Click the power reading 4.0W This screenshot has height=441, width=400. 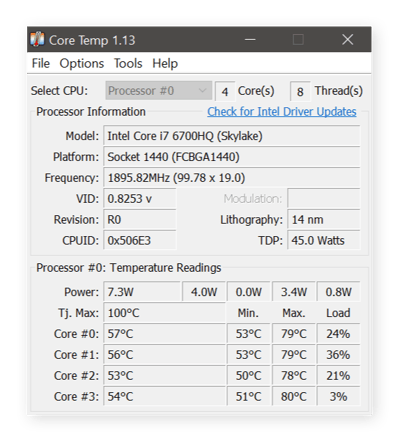point(204,292)
